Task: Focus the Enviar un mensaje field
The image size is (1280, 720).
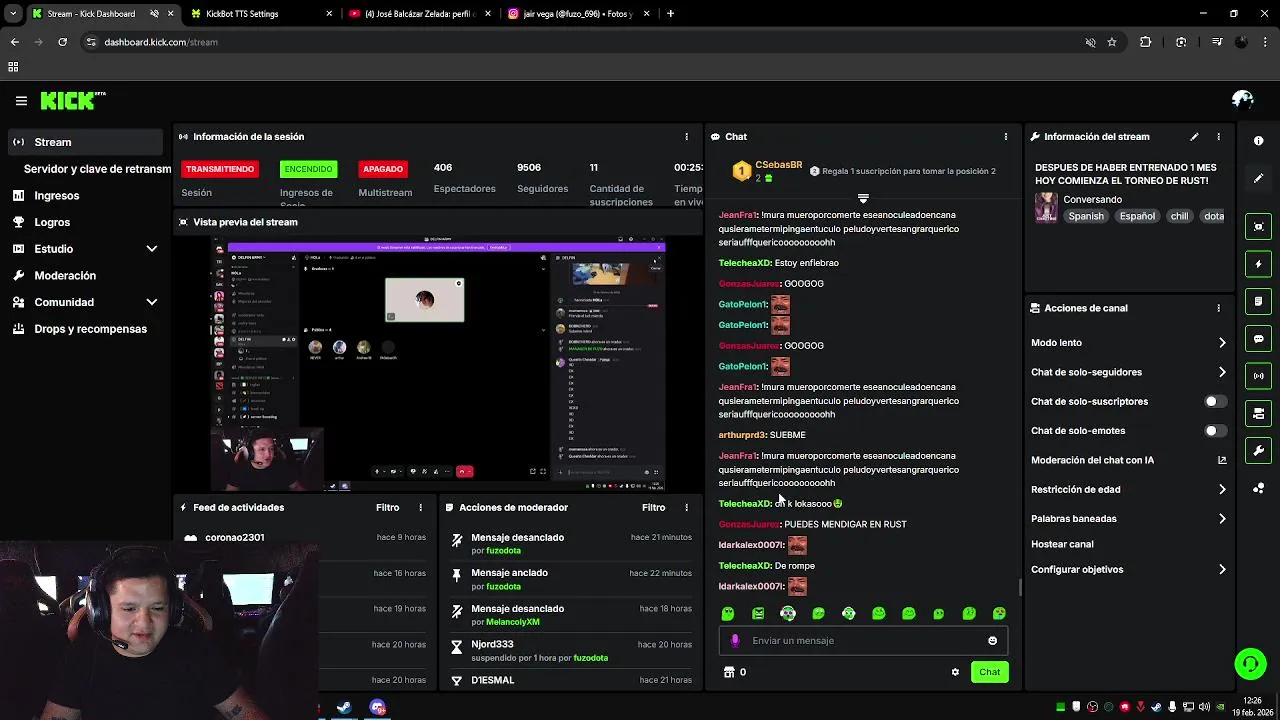Action: click(x=863, y=641)
